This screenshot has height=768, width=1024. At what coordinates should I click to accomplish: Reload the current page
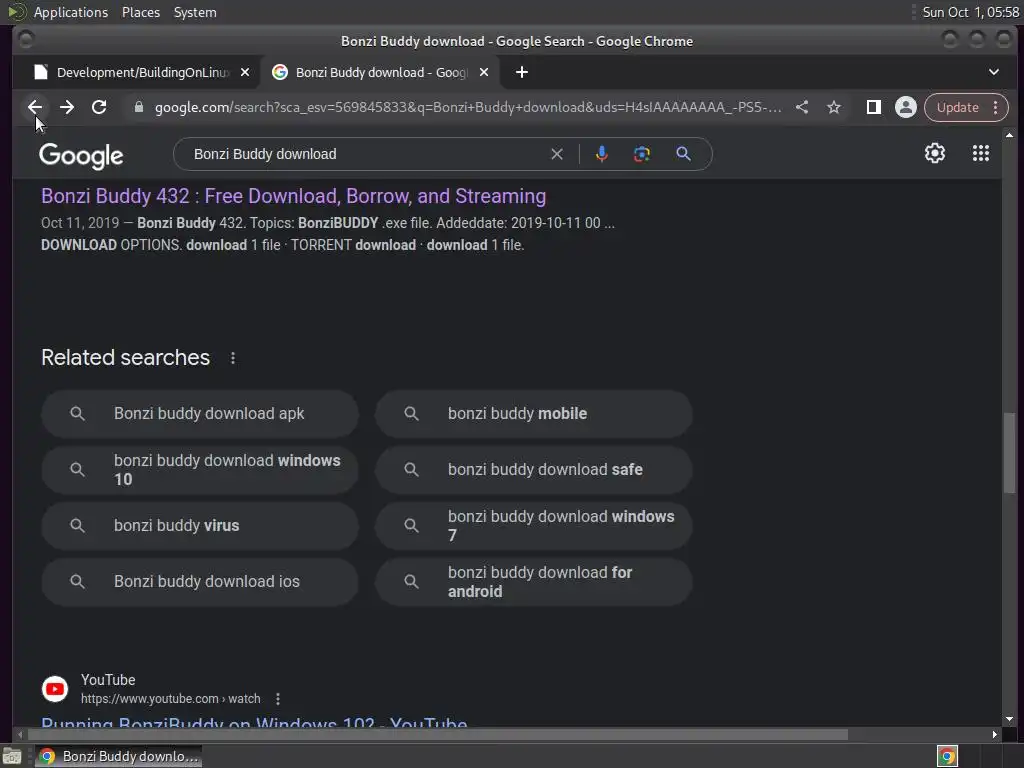pyautogui.click(x=99, y=107)
